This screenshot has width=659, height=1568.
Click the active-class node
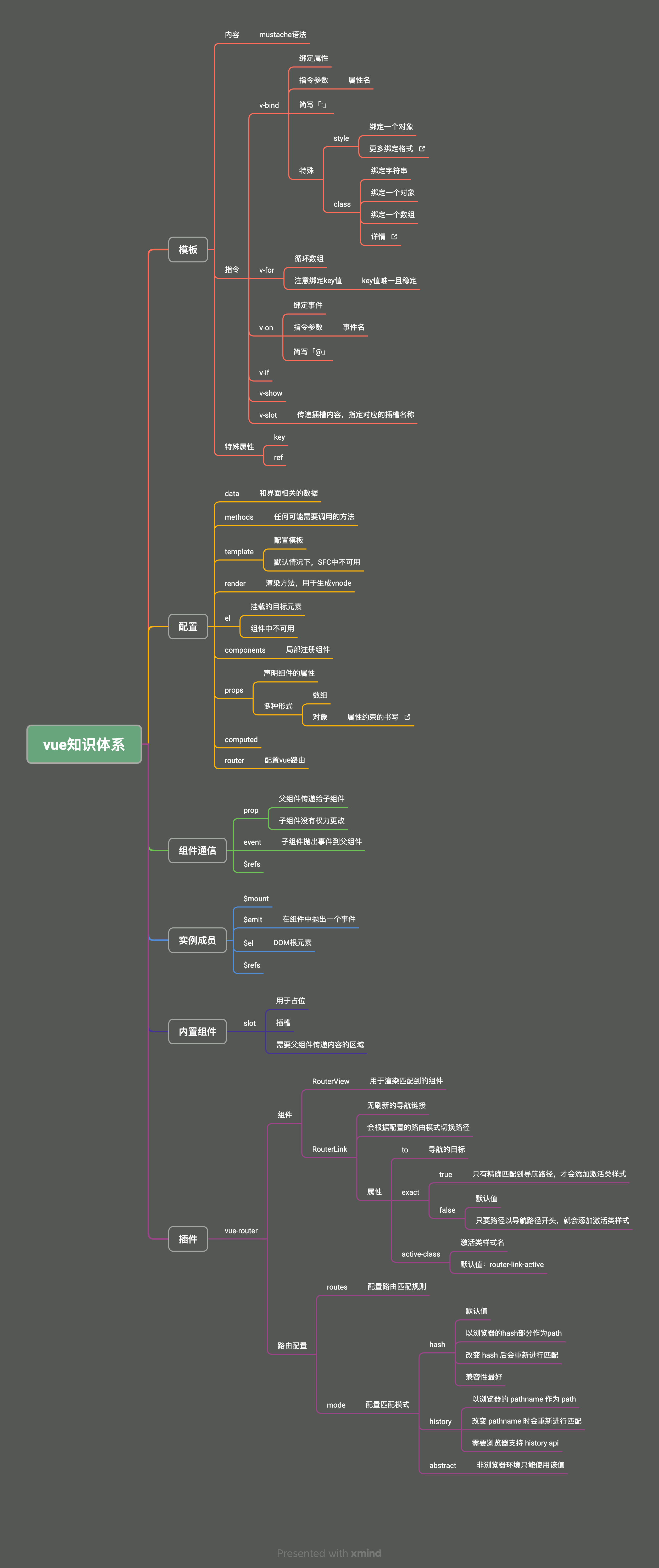(x=421, y=1254)
